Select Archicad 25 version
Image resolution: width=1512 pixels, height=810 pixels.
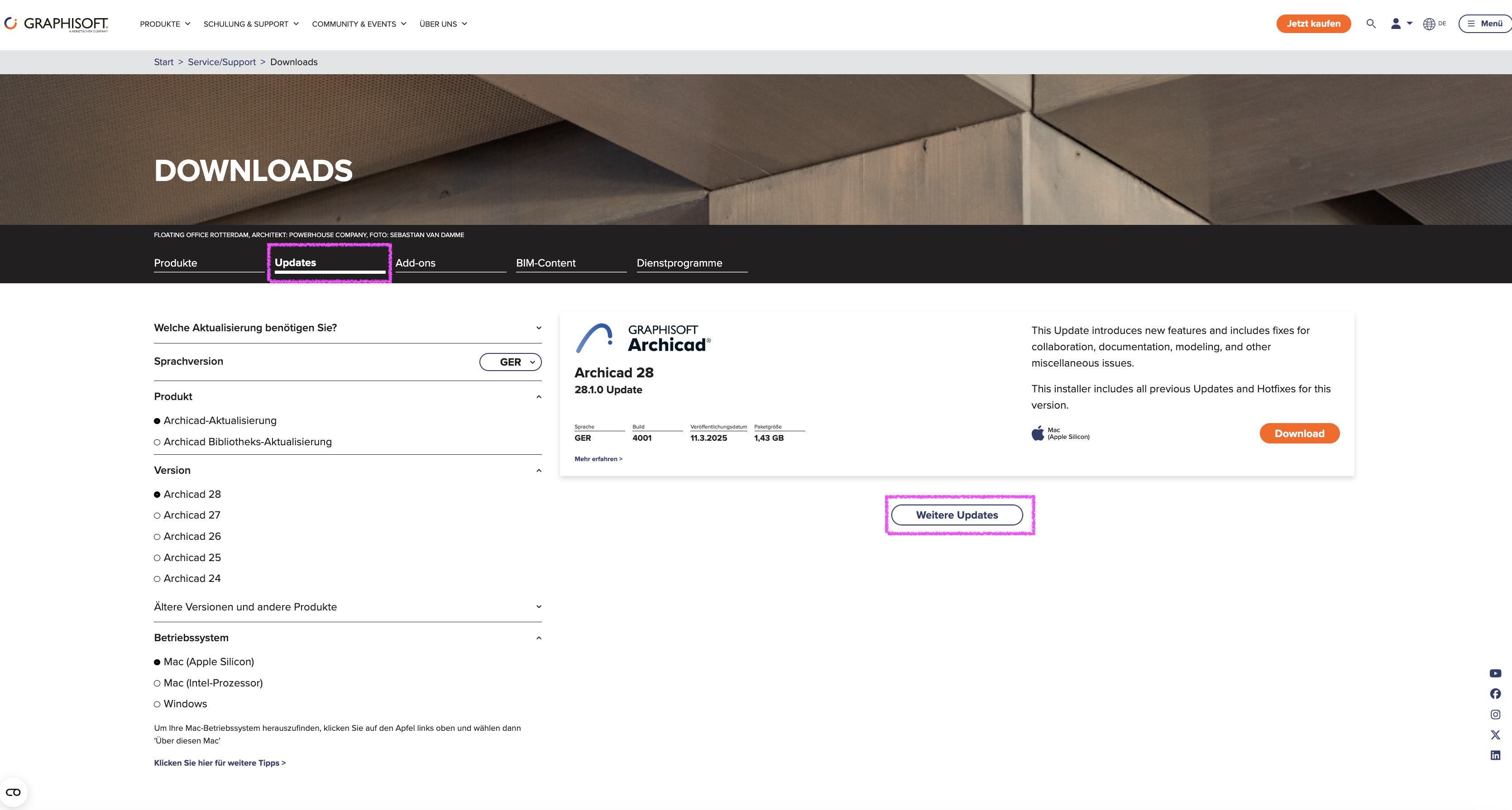(187, 557)
